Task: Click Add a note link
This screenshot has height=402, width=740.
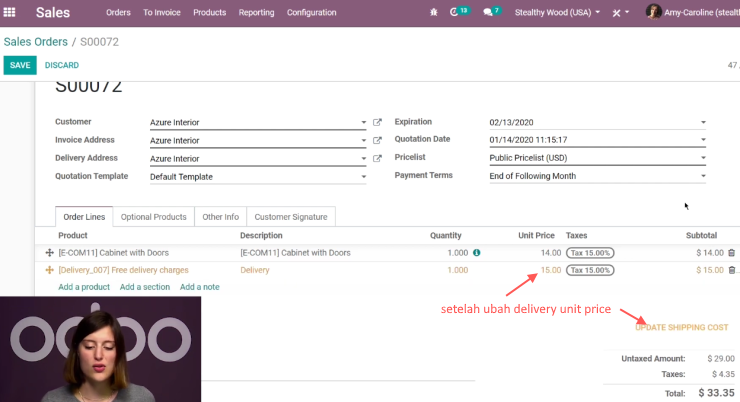Action: (x=200, y=287)
